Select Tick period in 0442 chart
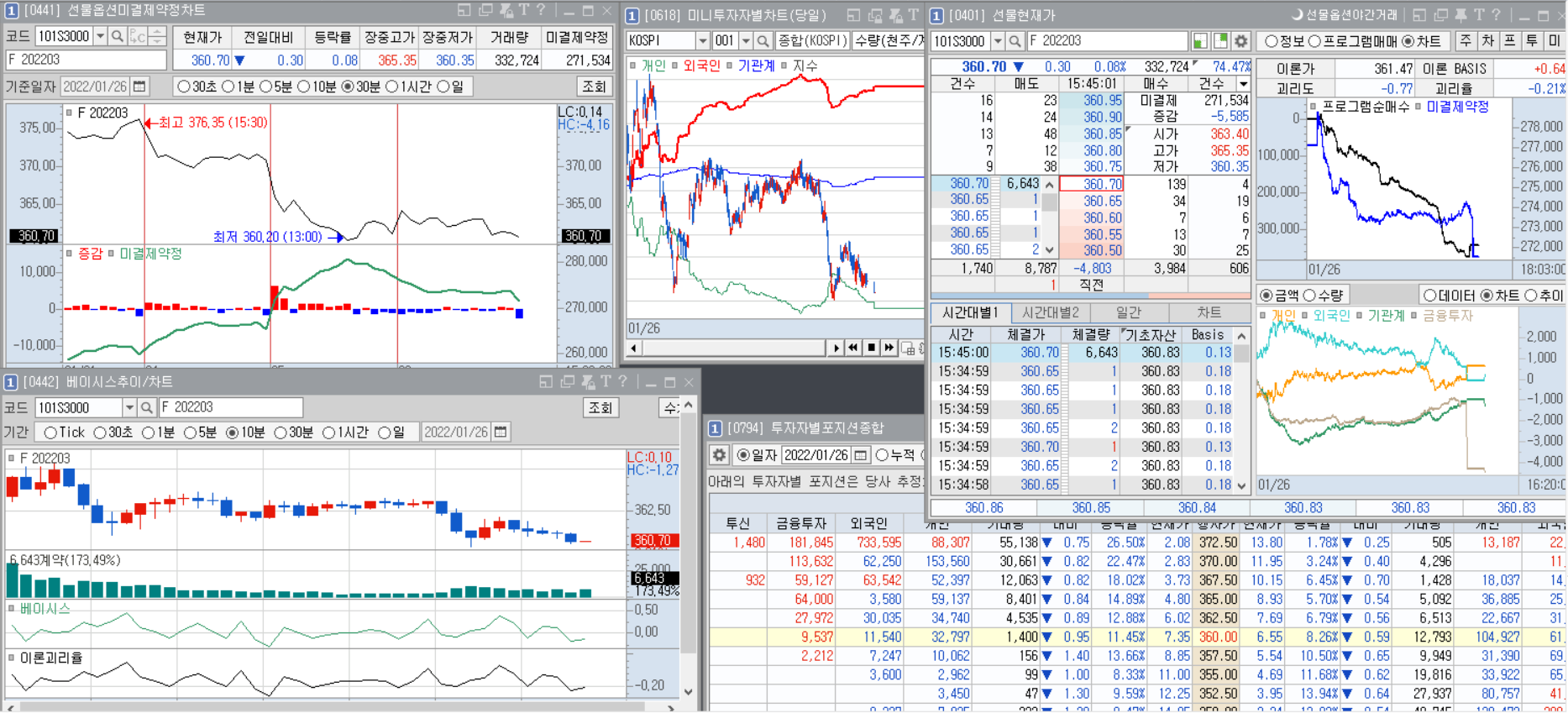This screenshot has width=1568, height=713. (64, 432)
